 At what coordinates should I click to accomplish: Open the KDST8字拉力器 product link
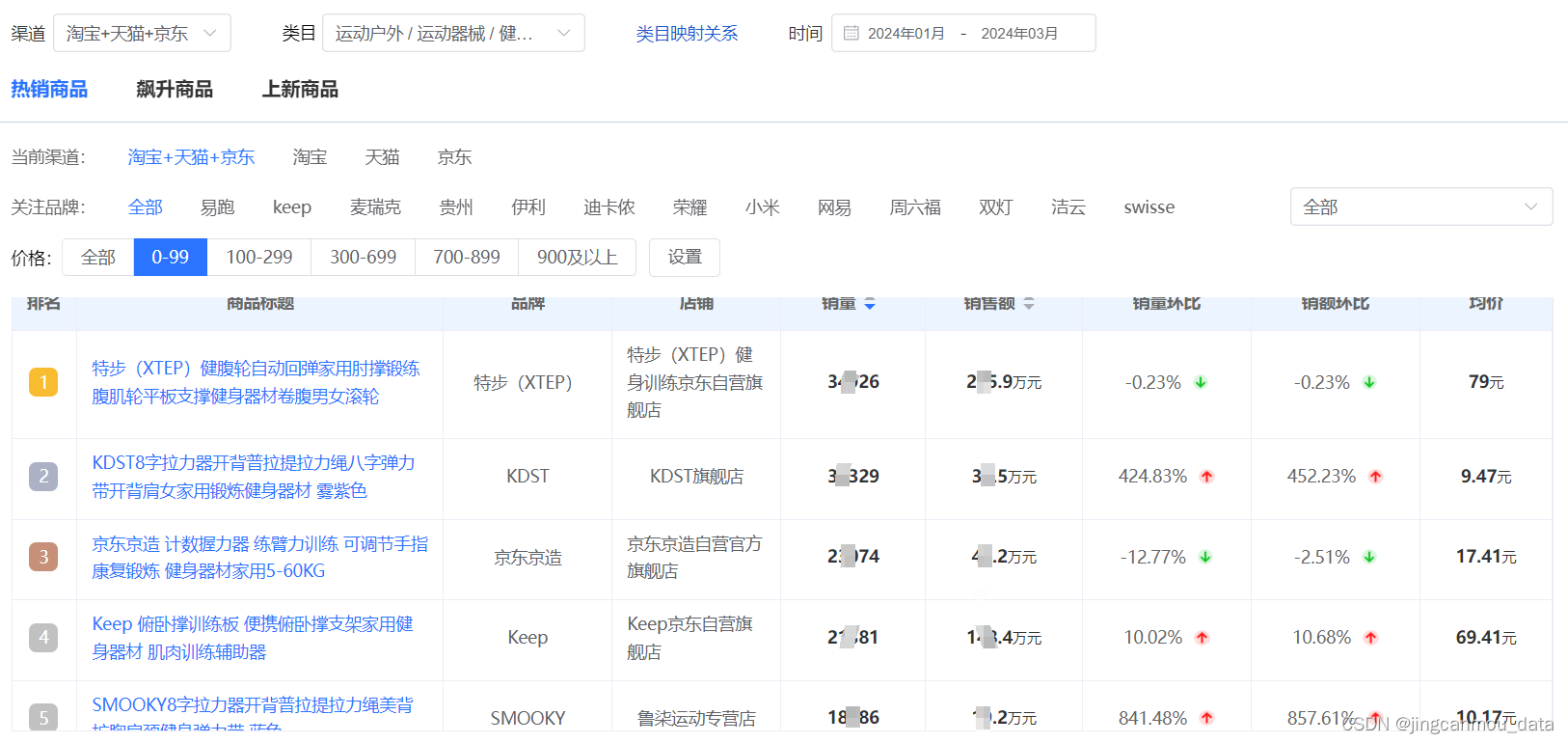(254, 477)
